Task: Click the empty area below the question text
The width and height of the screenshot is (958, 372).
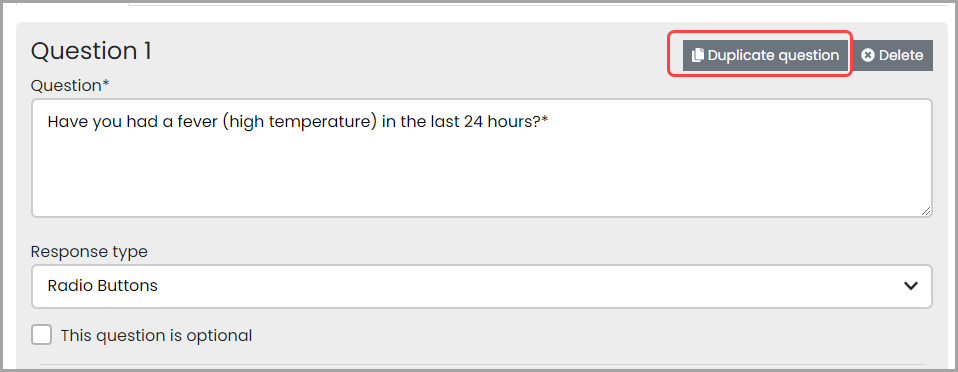Action: tap(481, 174)
